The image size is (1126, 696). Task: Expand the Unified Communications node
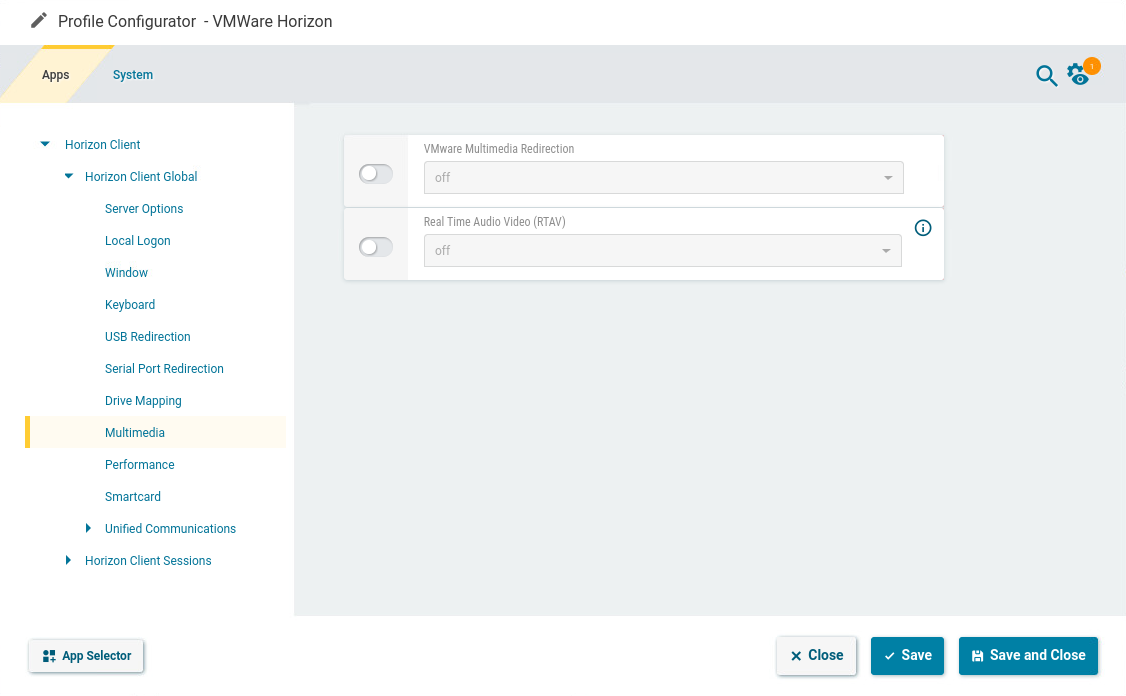(88, 528)
